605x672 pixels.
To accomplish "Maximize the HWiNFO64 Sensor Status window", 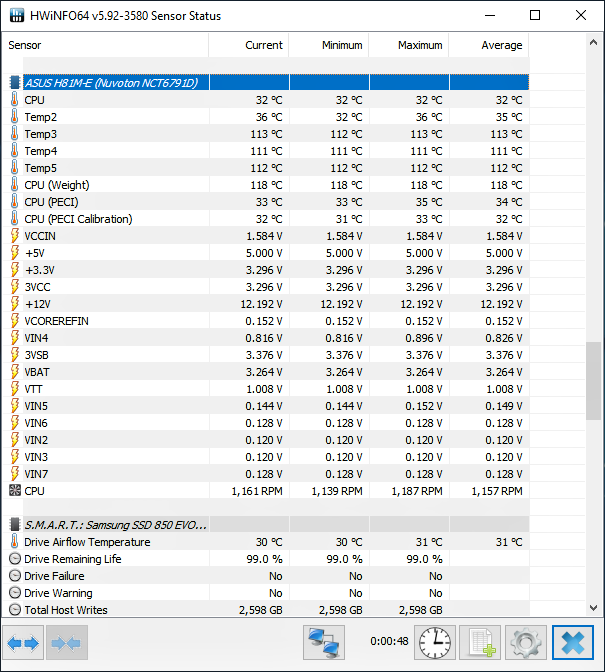I will click(535, 15).
